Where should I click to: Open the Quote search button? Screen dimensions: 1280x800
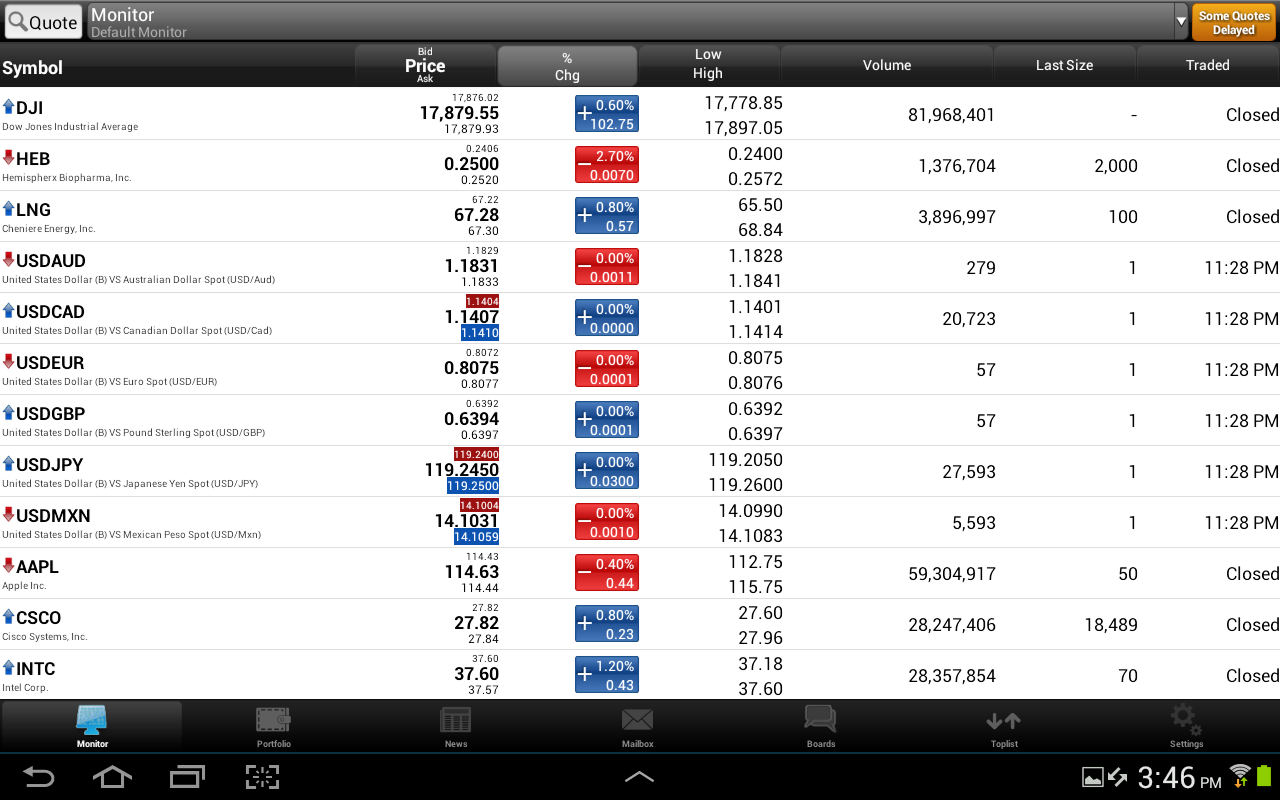tap(43, 22)
